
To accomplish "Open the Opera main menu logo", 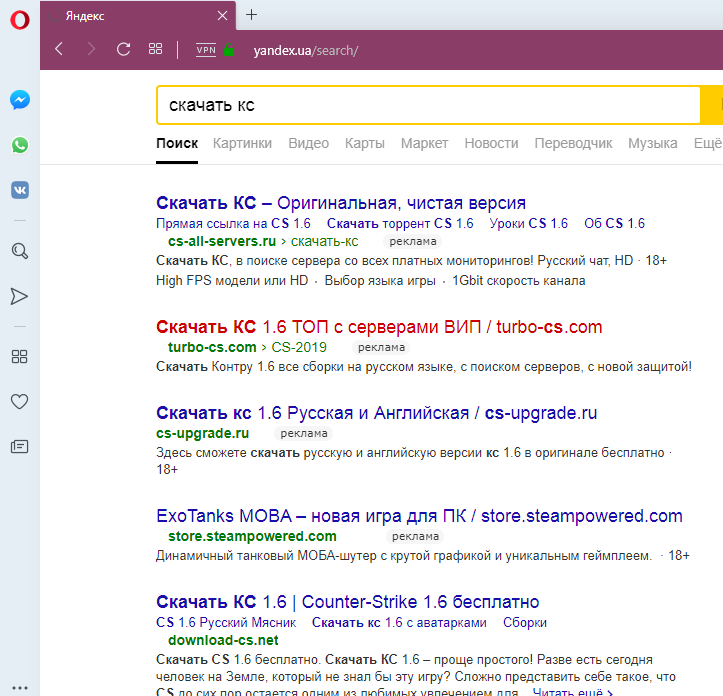I will 20,20.
